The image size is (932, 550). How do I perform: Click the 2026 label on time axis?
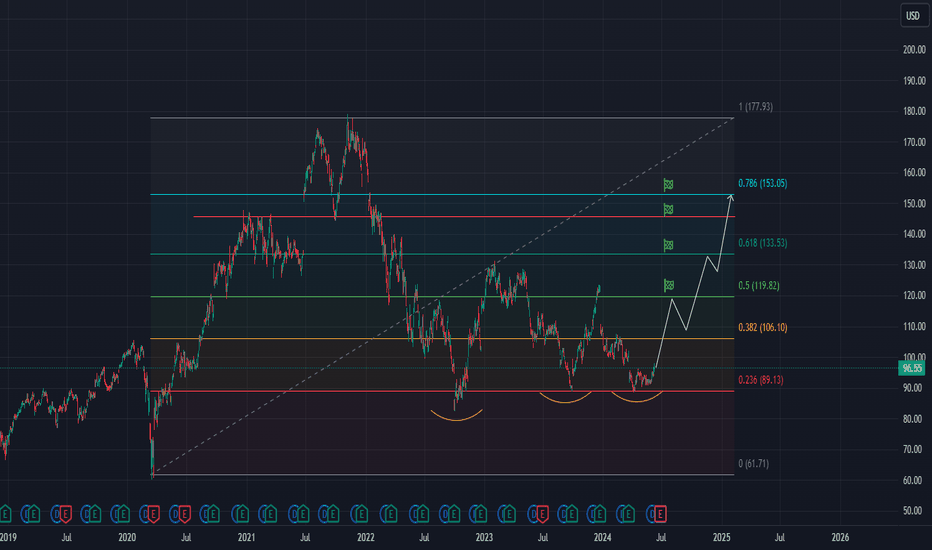tap(840, 537)
